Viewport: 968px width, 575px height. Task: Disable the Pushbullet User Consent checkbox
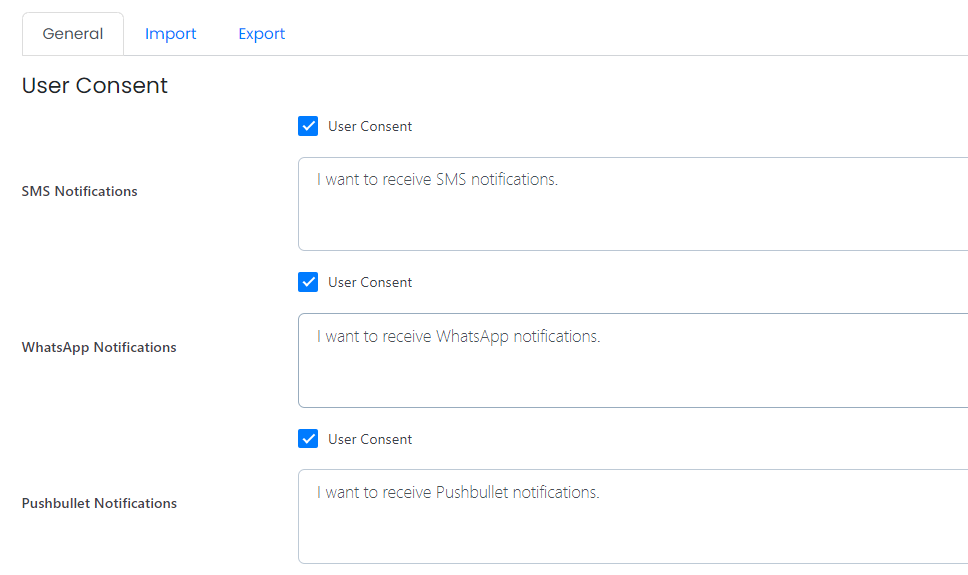308,439
